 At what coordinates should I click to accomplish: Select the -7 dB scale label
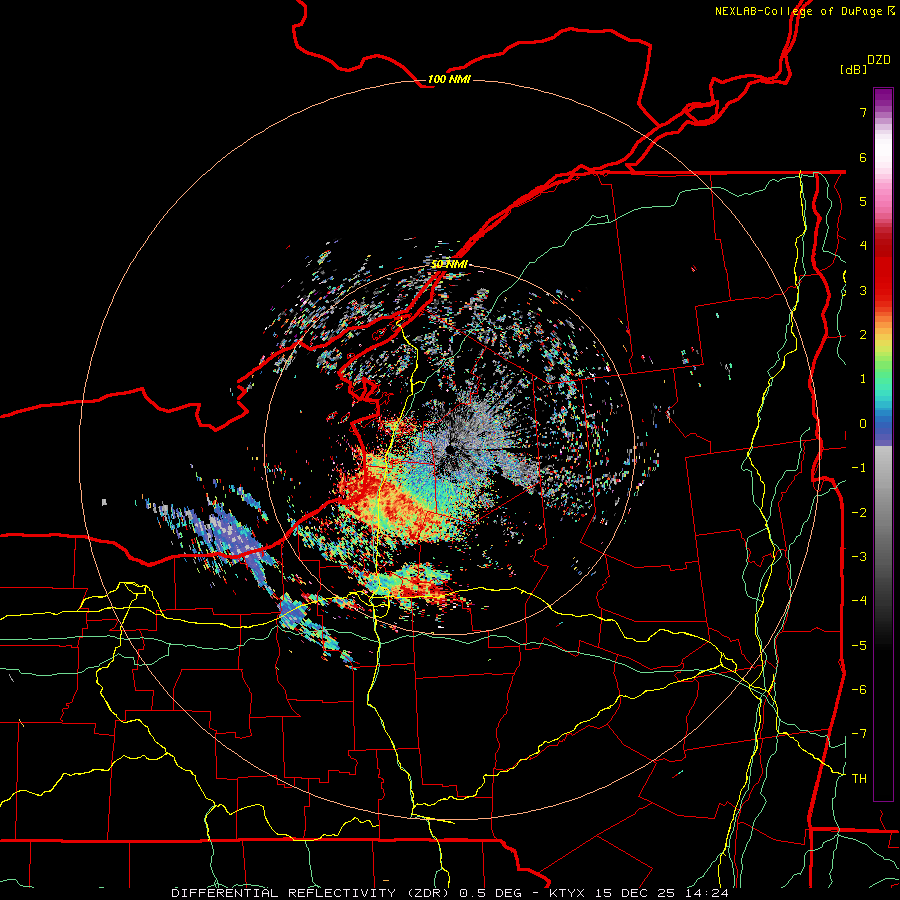tap(859, 734)
